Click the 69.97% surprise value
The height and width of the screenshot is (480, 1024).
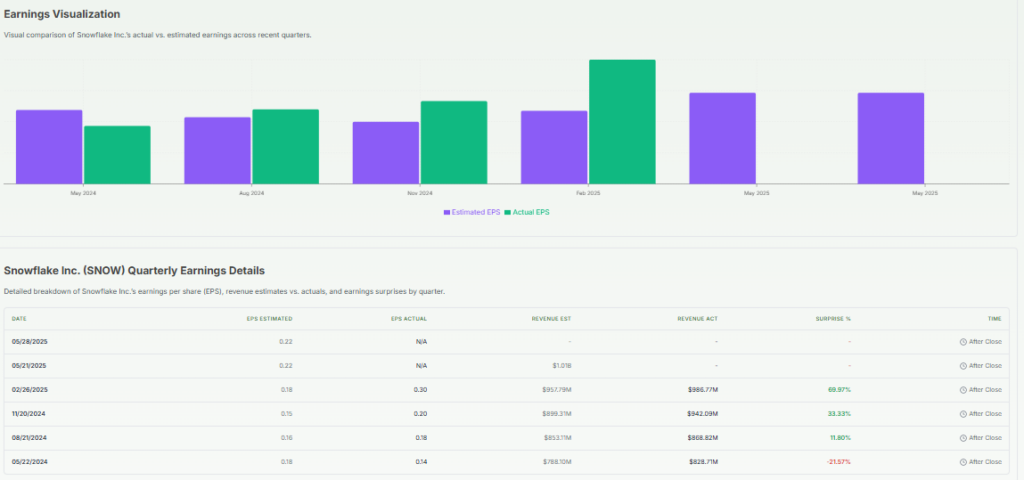coord(838,389)
